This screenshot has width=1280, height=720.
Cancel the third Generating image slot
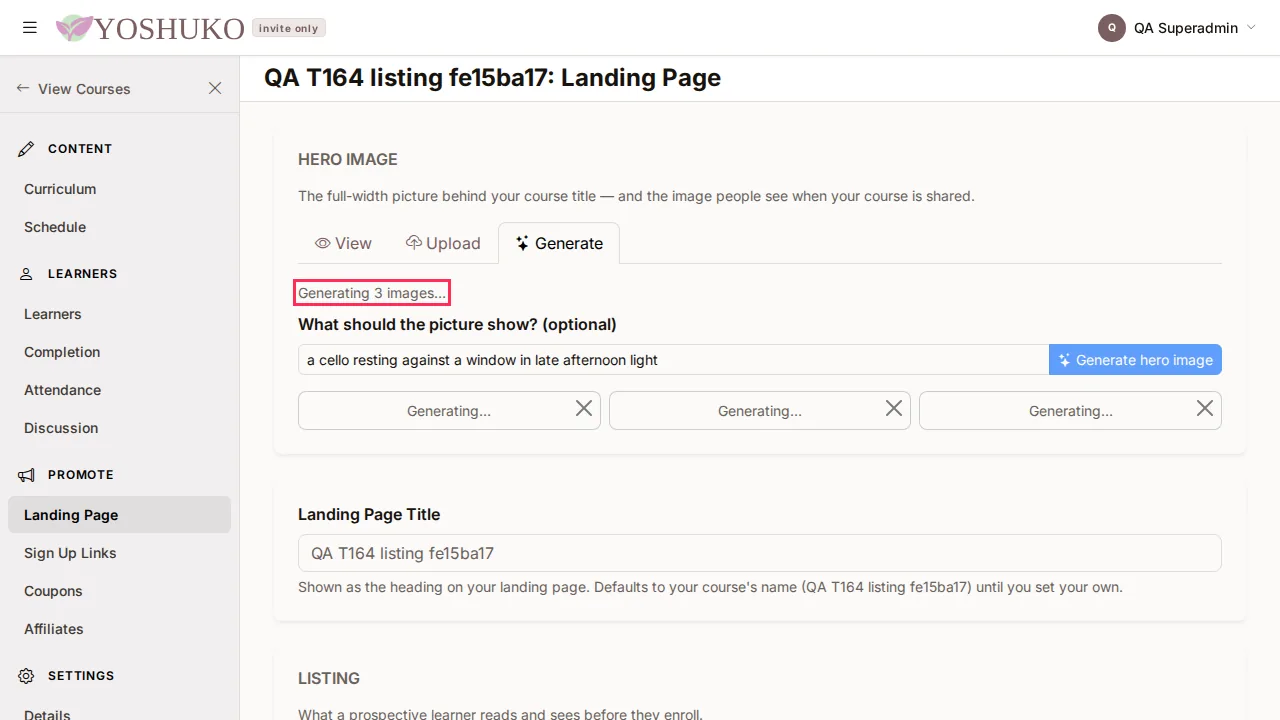tap(1205, 408)
